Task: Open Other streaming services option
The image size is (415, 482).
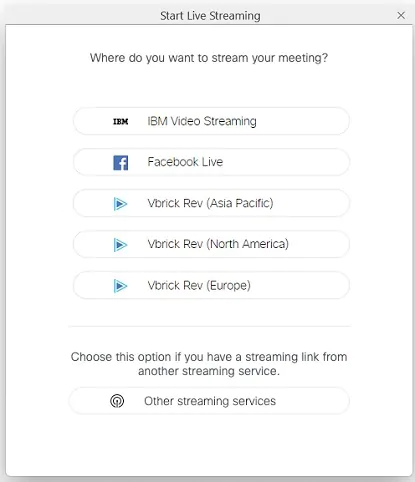Action: [209, 401]
